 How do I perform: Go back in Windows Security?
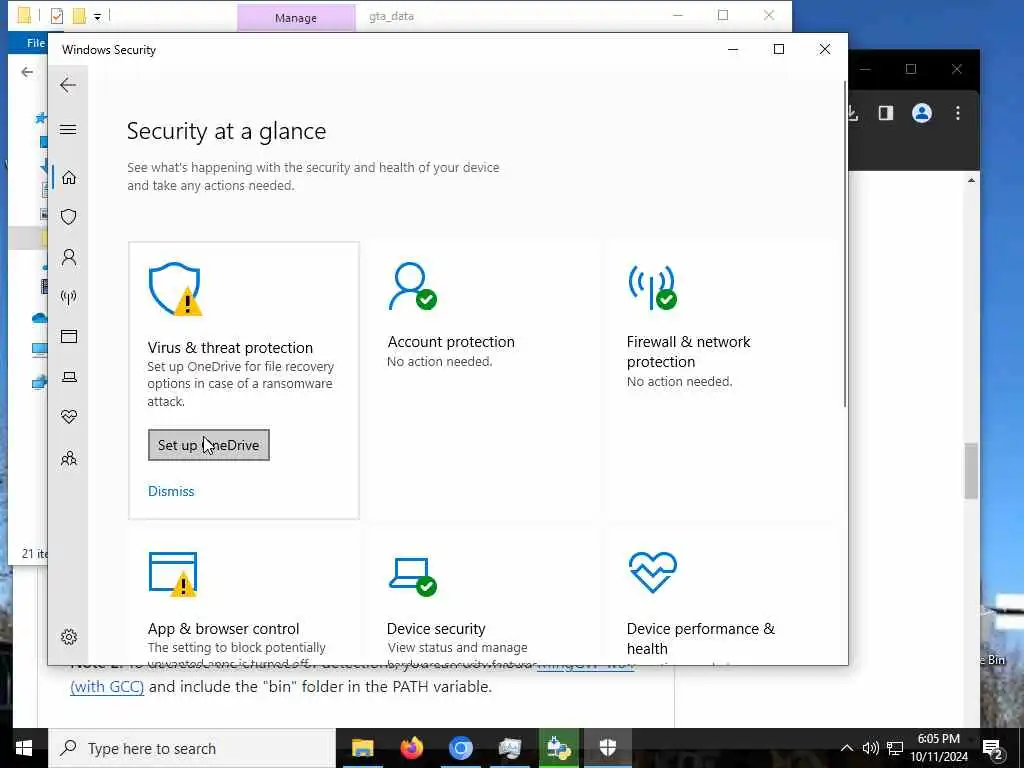68,85
